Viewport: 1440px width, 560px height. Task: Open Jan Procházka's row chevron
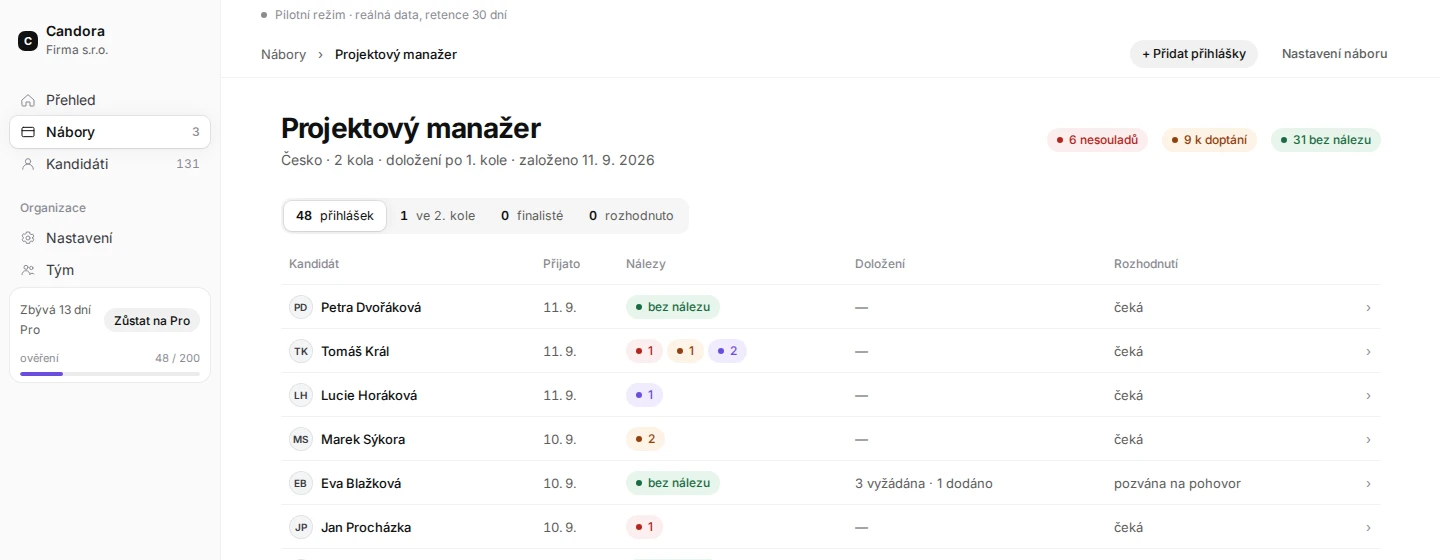[x=1368, y=528]
